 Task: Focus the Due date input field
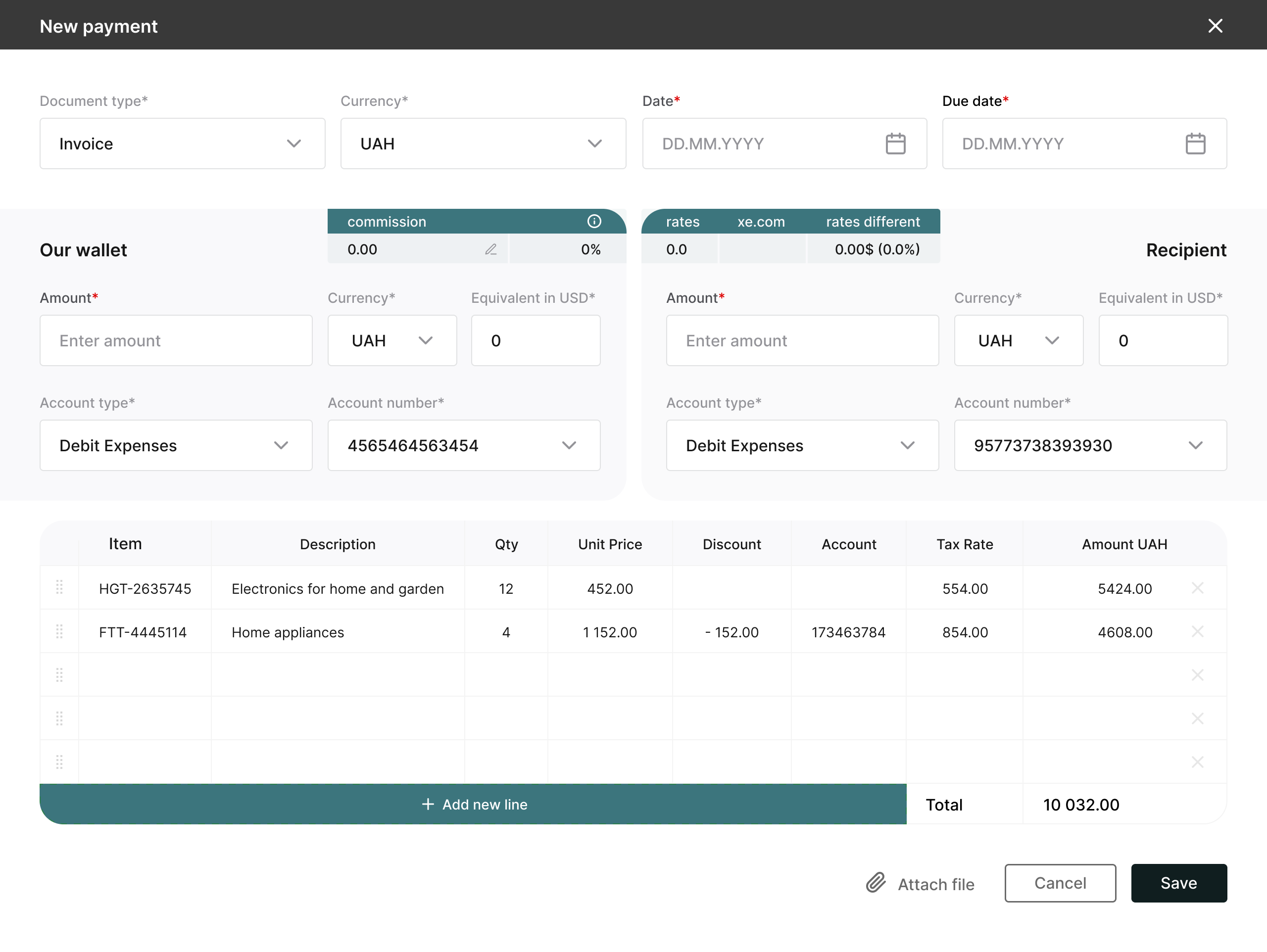pos(1084,143)
